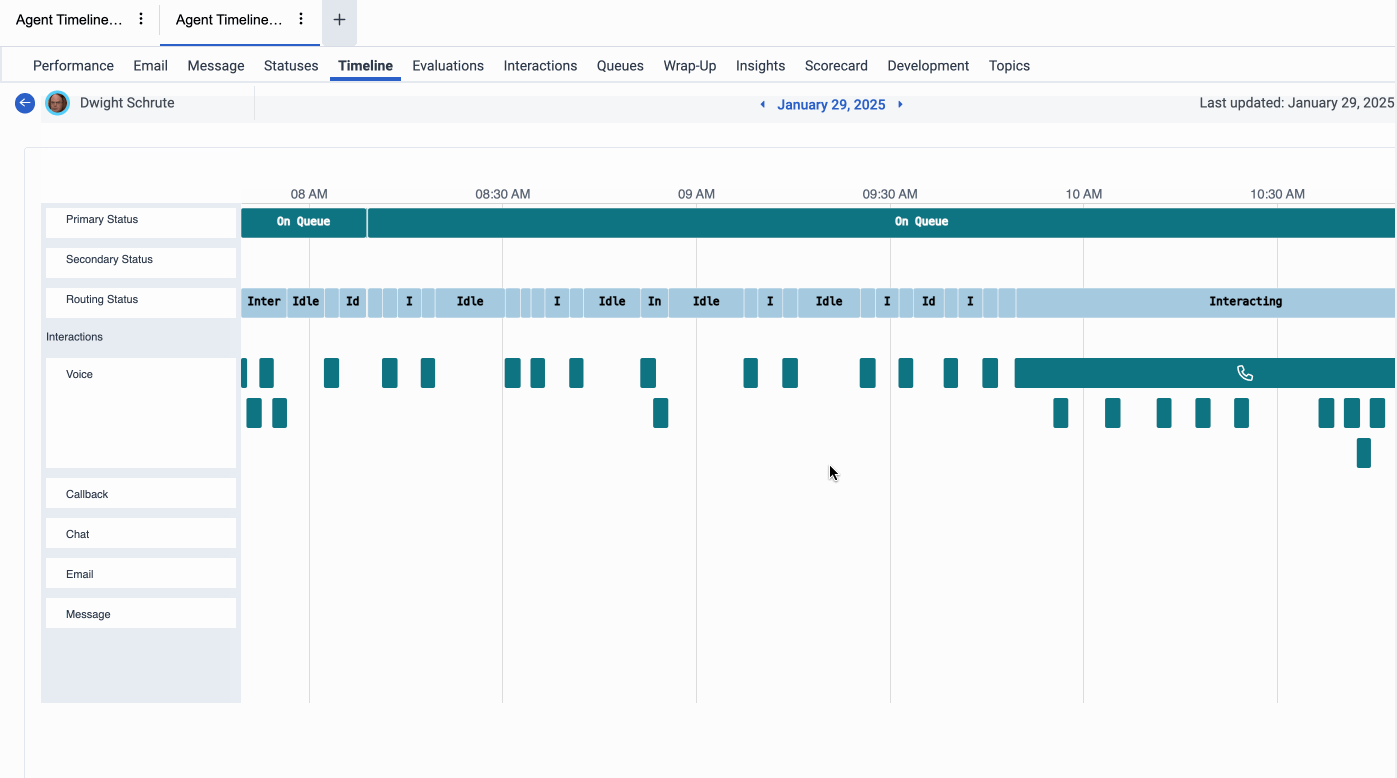Advance to next day using right arrow
The width and height of the screenshot is (1397, 778).
(x=900, y=104)
